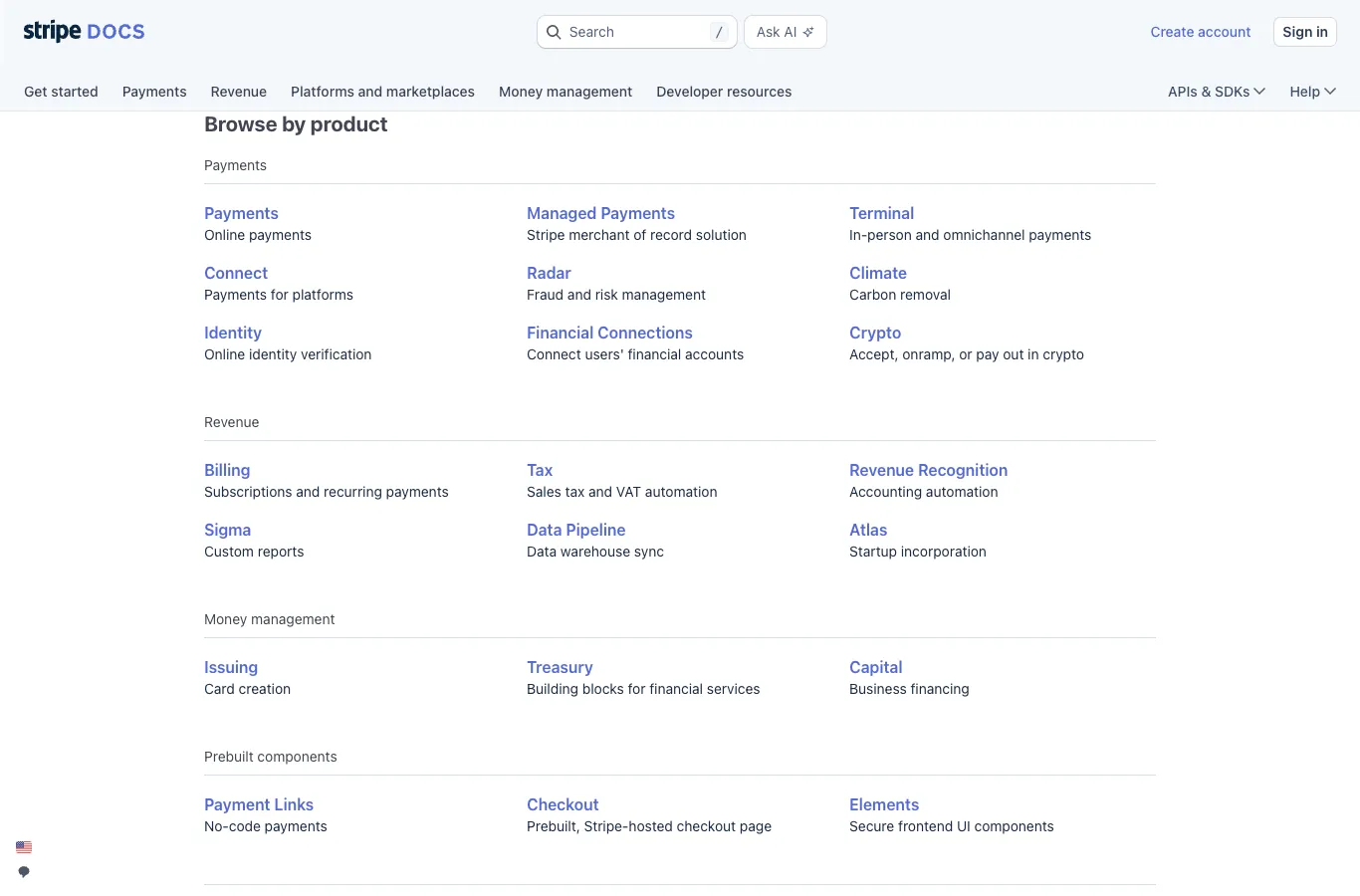
Task: Click the search magnifier icon
Action: (554, 32)
